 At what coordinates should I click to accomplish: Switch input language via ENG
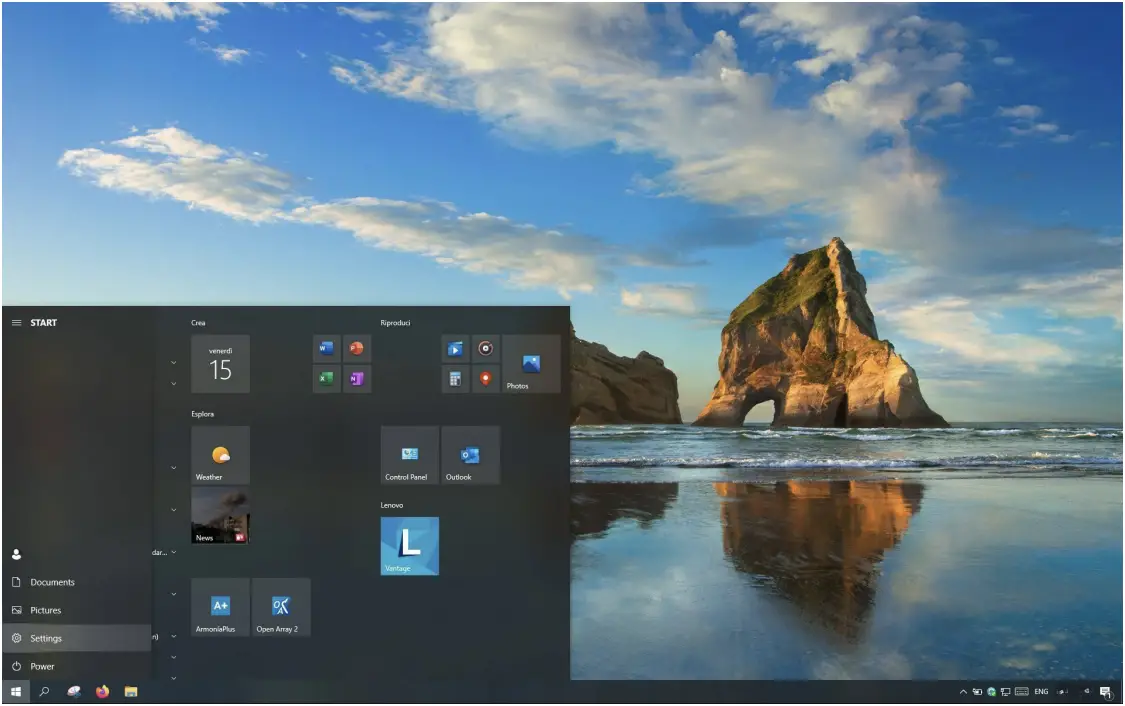tap(1042, 692)
